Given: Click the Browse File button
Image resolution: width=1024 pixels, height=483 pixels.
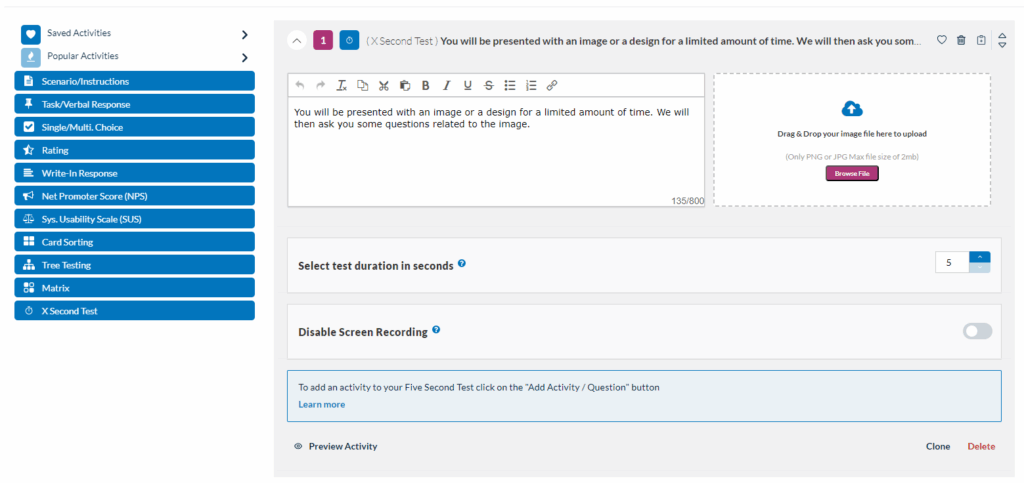Looking at the screenshot, I should [x=851, y=173].
